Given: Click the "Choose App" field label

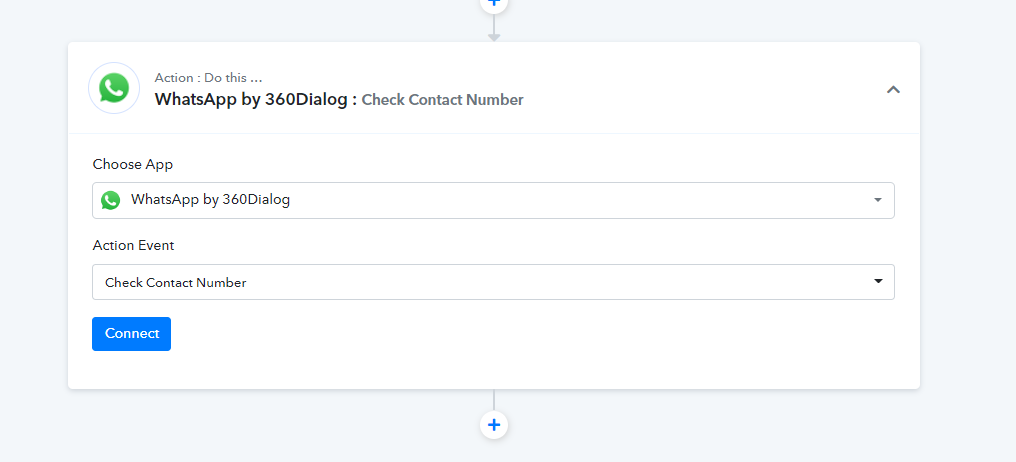Looking at the screenshot, I should (x=133, y=164).
